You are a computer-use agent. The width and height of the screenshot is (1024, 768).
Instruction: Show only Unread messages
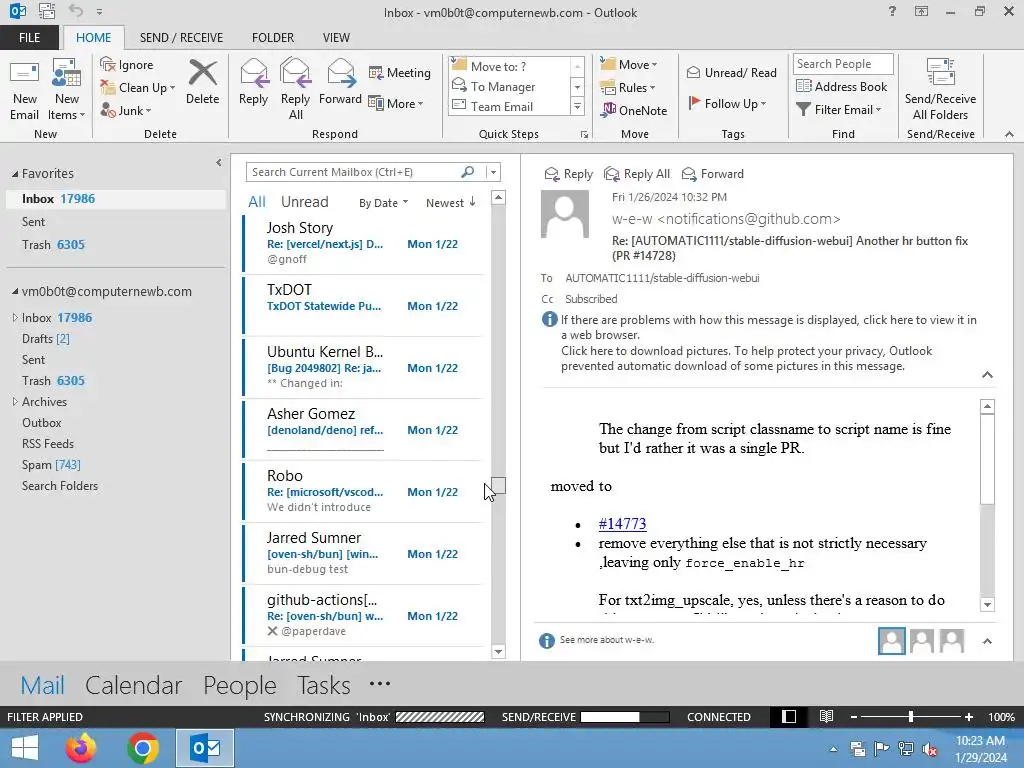pos(304,202)
